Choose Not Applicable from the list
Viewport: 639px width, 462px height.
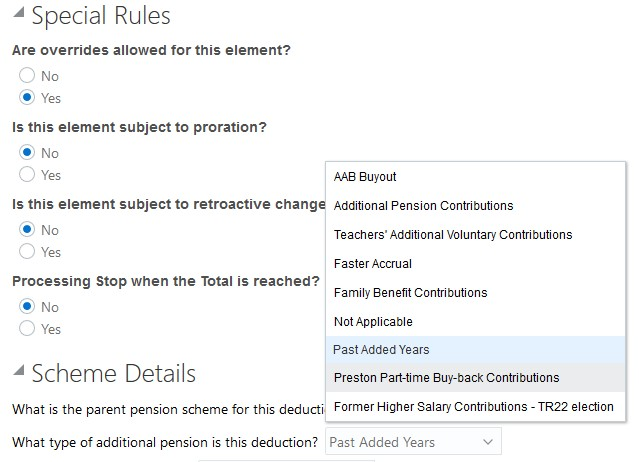[x=373, y=322]
